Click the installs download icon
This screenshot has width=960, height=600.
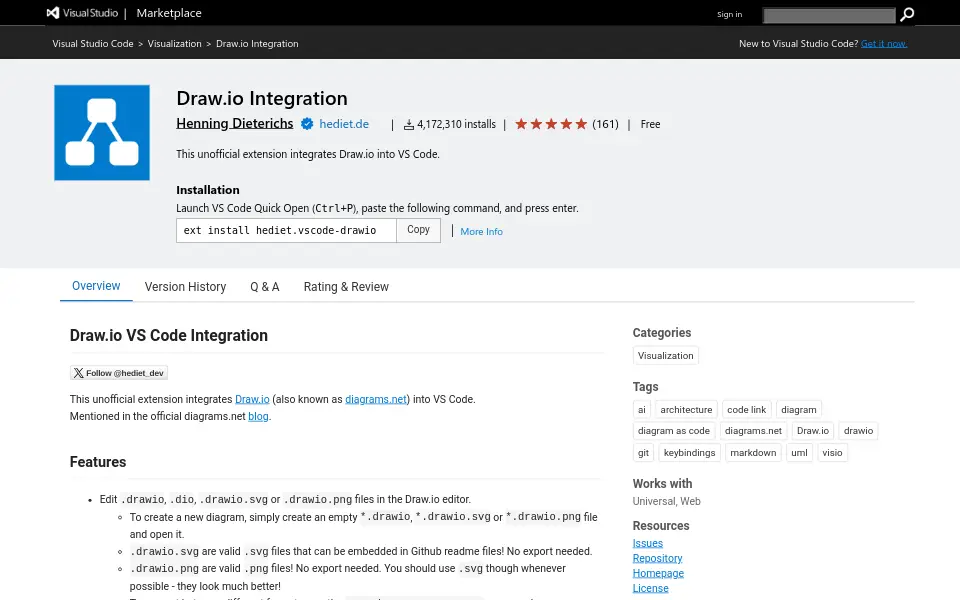408,125
